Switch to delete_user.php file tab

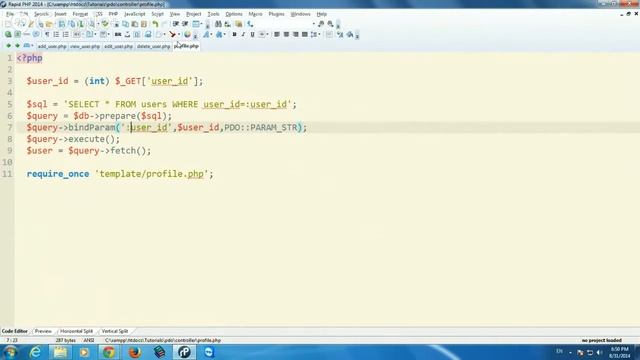click(153, 47)
